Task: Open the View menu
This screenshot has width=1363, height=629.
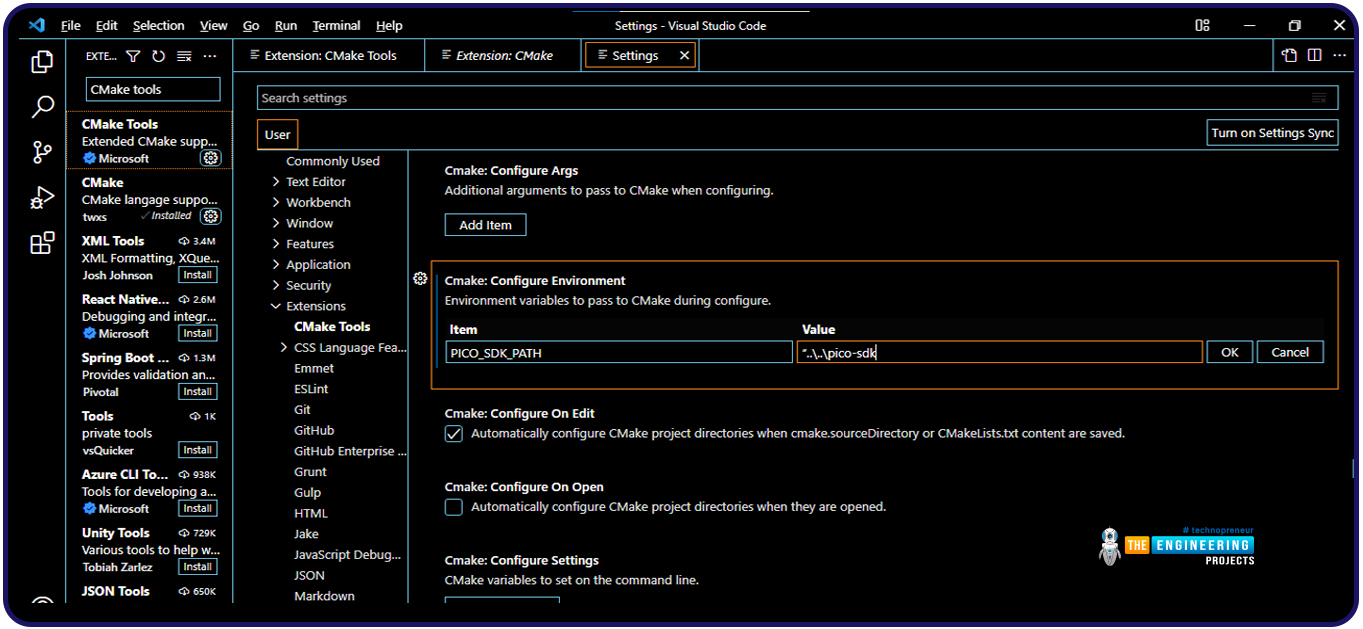Action: [x=213, y=25]
